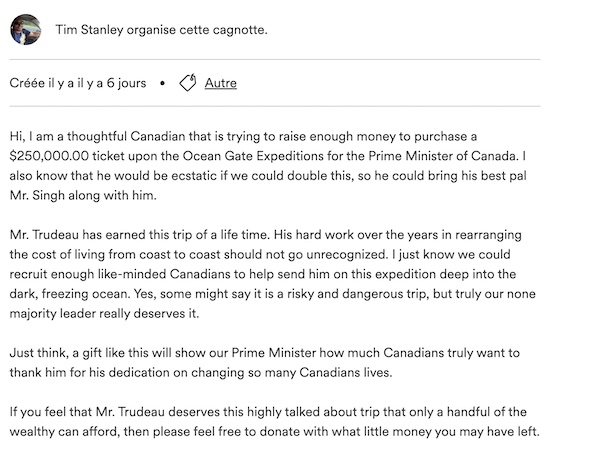Screen dimensions: 600x474
Task: Open the Autre category link
Action: pos(220,83)
